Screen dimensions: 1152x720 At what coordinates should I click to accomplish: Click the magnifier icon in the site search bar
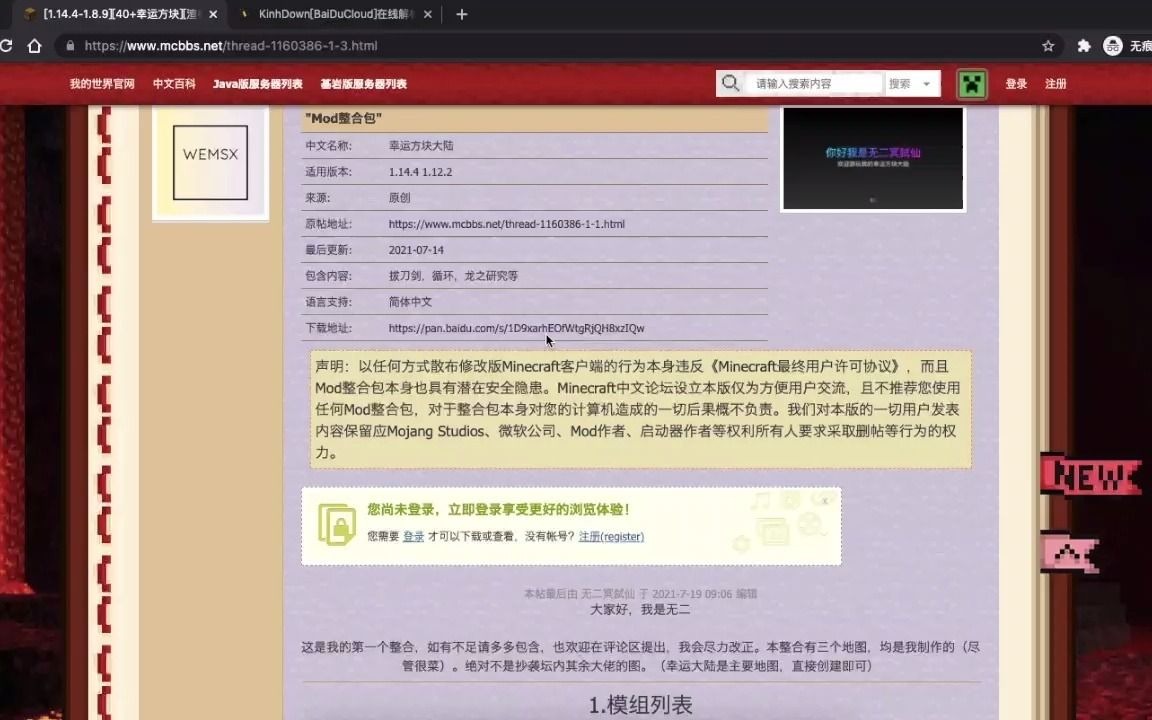coord(731,84)
